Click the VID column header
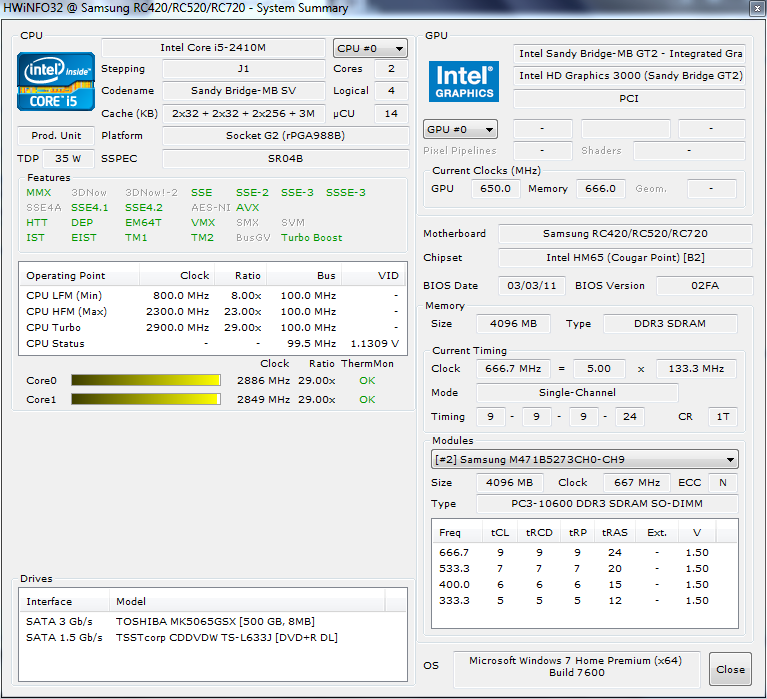The height and width of the screenshot is (699, 767). pyautogui.click(x=374, y=275)
